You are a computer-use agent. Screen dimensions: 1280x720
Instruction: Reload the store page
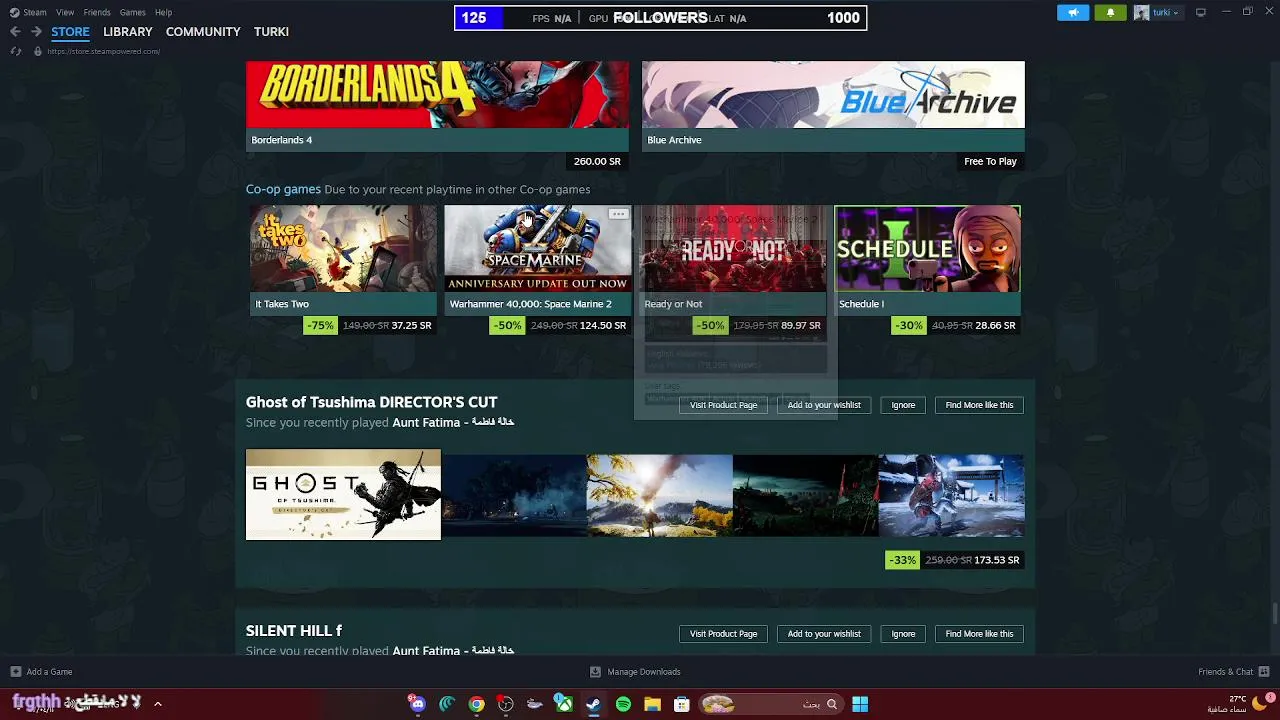[15, 51]
